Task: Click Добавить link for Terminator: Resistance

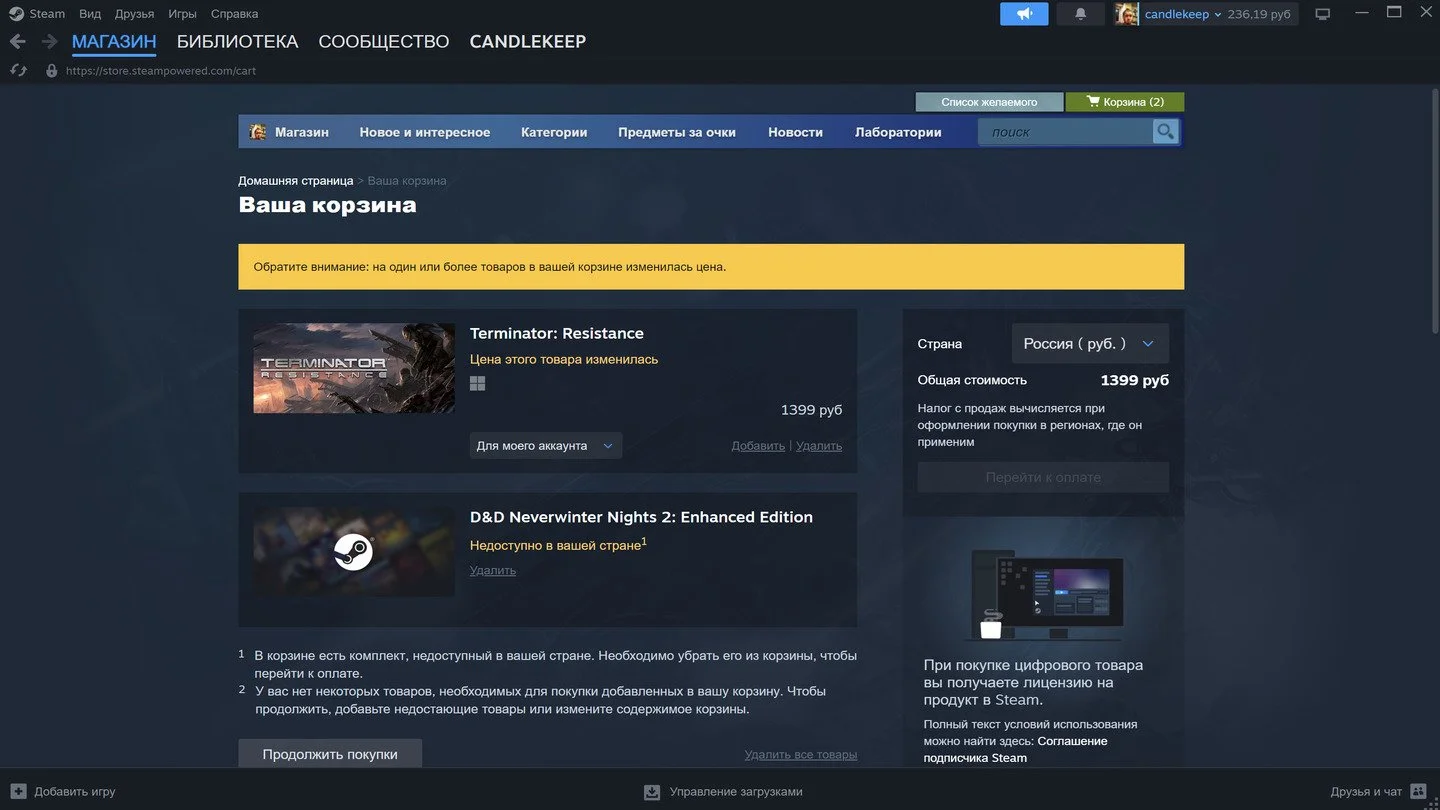Action: click(758, 446)
